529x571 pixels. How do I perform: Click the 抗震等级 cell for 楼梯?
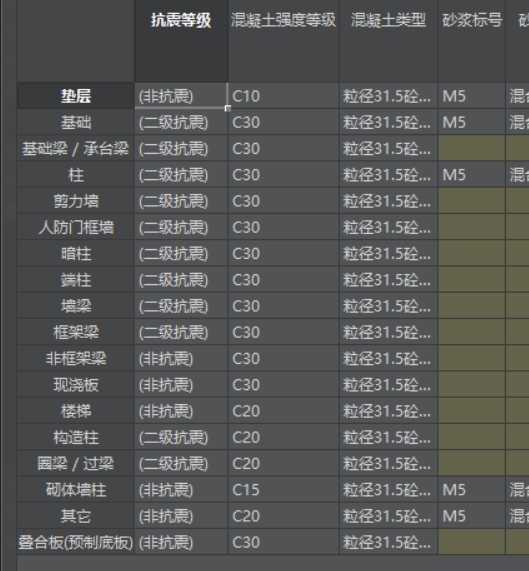(x=181, y=411)
